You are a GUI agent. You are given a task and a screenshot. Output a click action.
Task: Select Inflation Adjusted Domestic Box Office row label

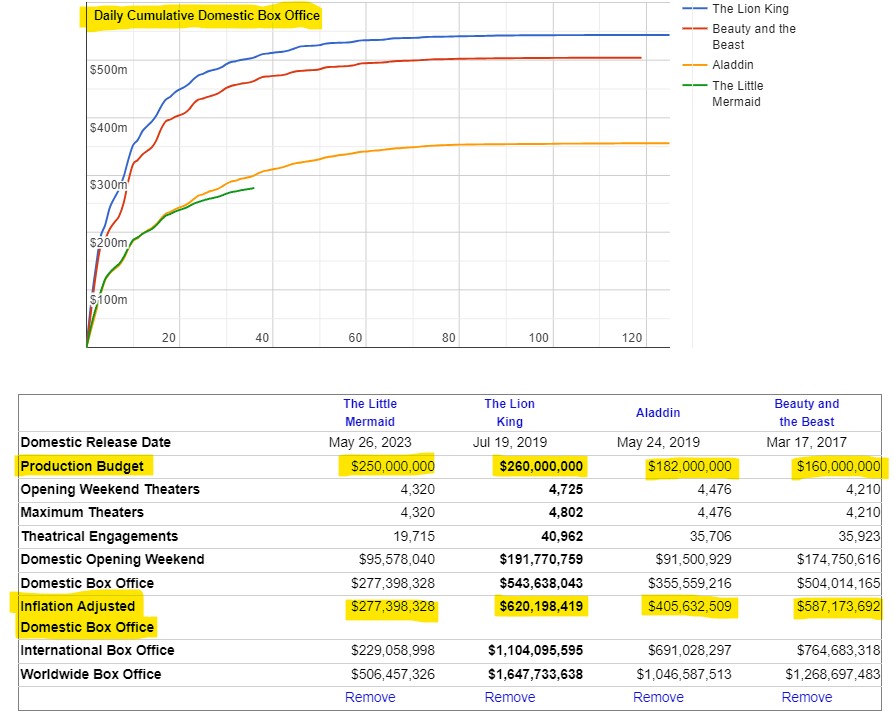(x=86, y=616)
